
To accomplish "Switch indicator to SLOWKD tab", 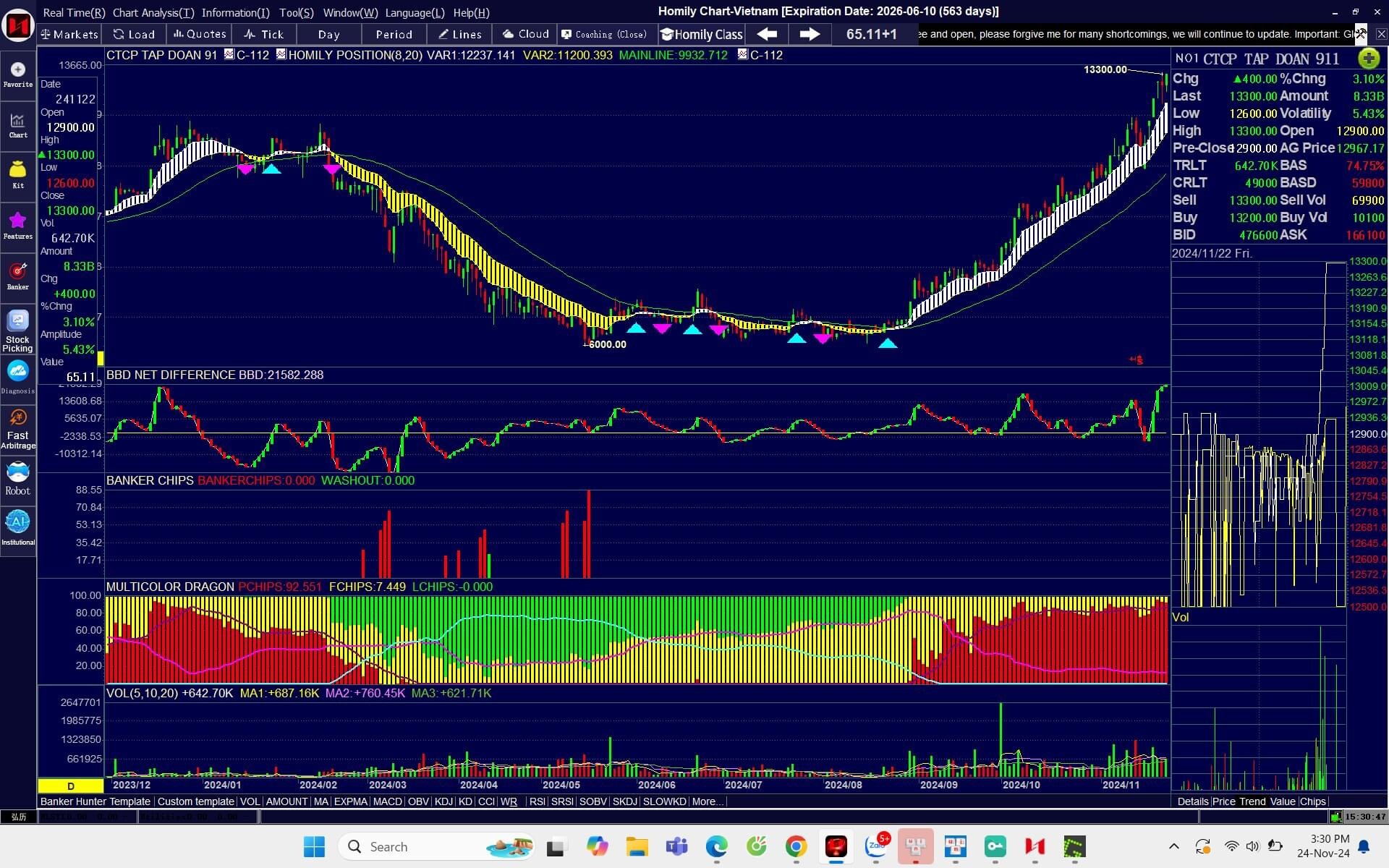I will [x=664, y=801].
